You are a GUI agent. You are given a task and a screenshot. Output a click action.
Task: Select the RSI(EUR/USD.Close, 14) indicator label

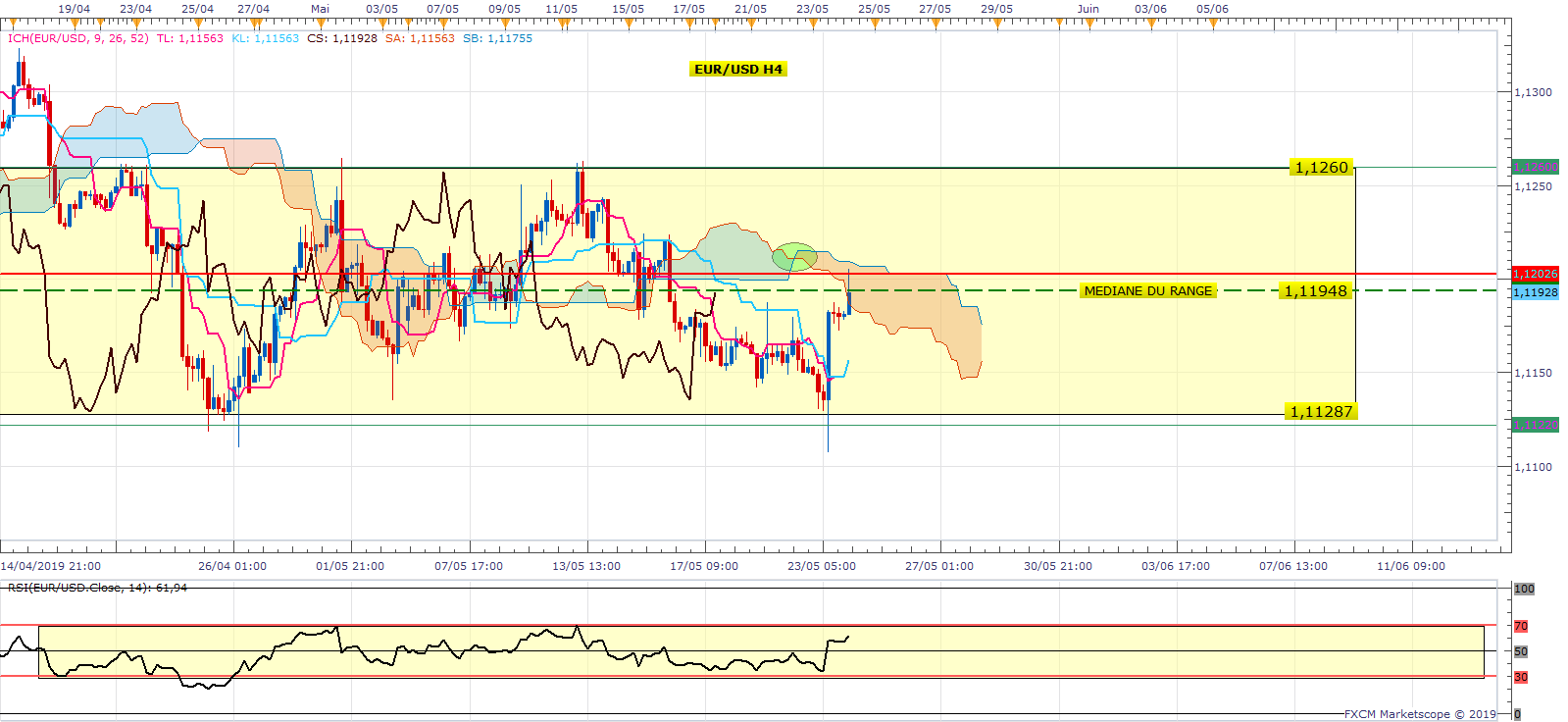(x=97, y=588)
